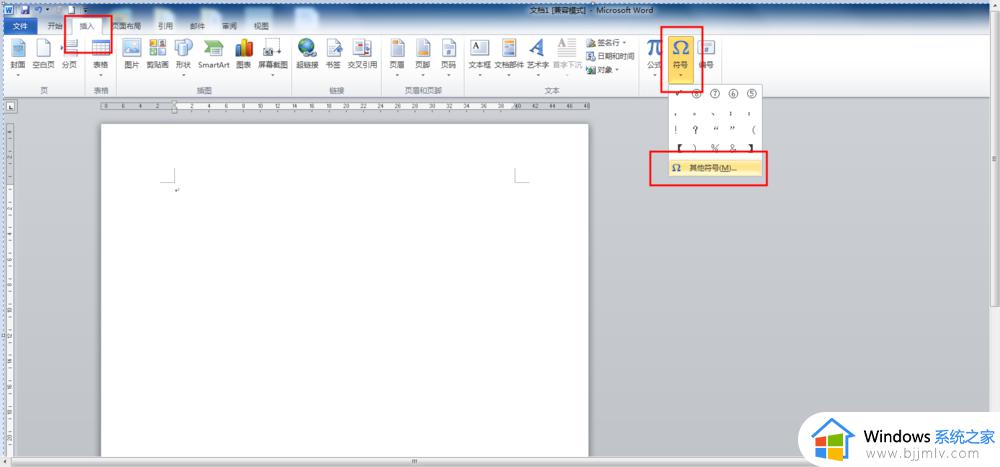Insert the ampersand & symbol

(x=733, y=148)
